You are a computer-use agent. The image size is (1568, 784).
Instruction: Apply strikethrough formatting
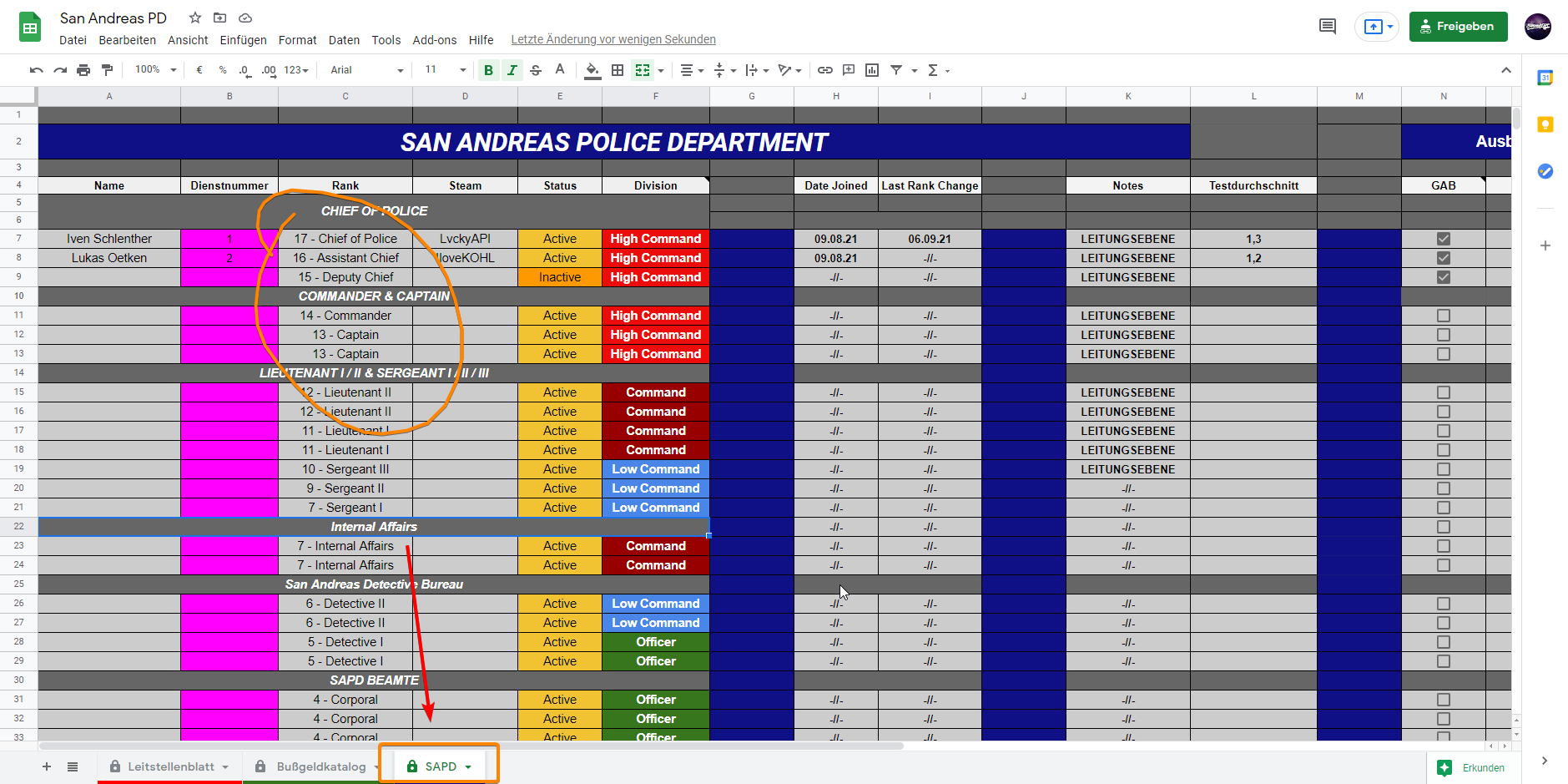pos(536,70)
